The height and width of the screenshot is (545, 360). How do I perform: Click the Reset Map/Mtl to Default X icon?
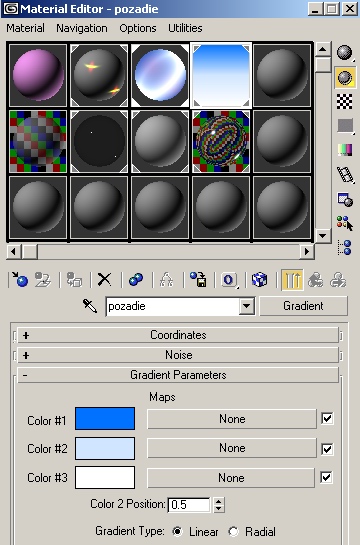(x=104, y=279)
